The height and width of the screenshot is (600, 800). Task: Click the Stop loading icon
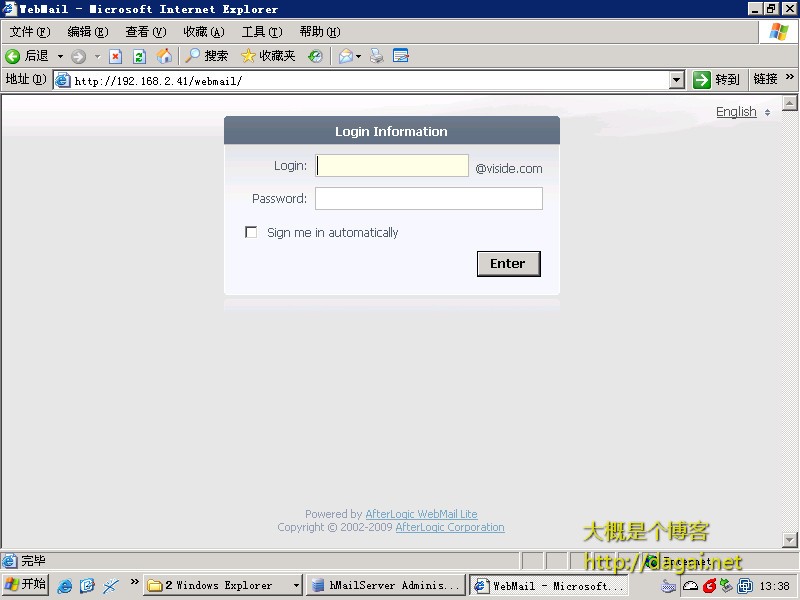116,56
